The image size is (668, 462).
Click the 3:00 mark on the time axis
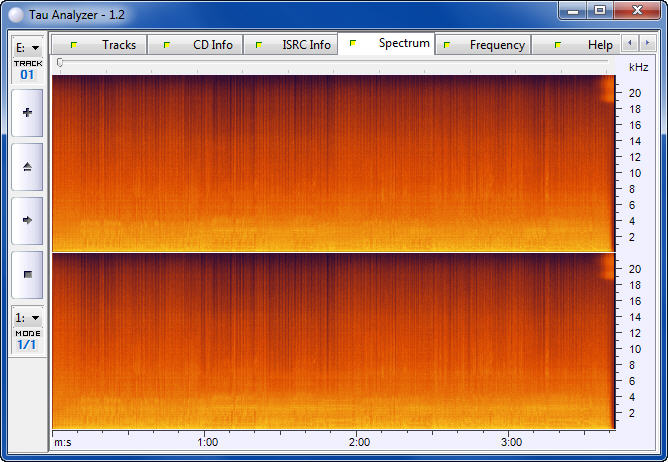pos(511,441)
